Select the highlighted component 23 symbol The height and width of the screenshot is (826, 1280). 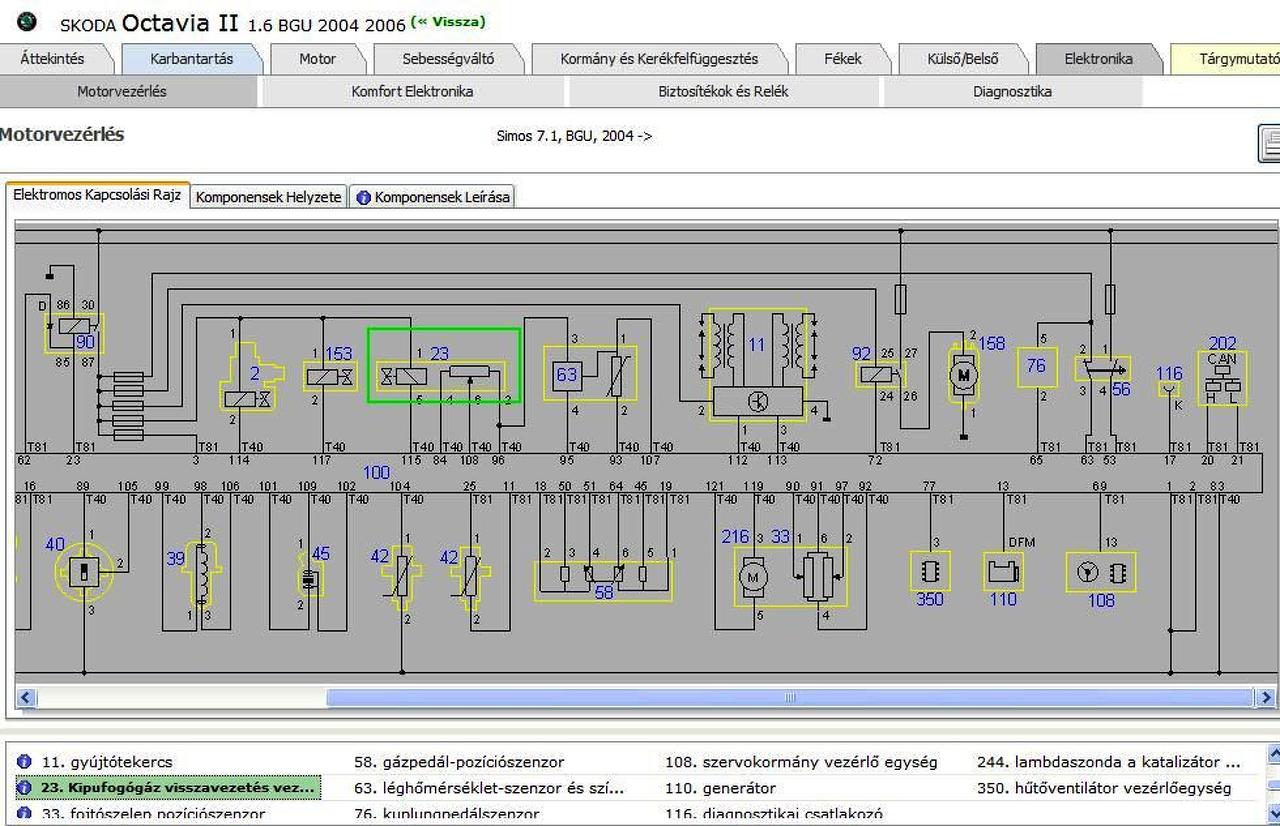[x=444, y=366]
